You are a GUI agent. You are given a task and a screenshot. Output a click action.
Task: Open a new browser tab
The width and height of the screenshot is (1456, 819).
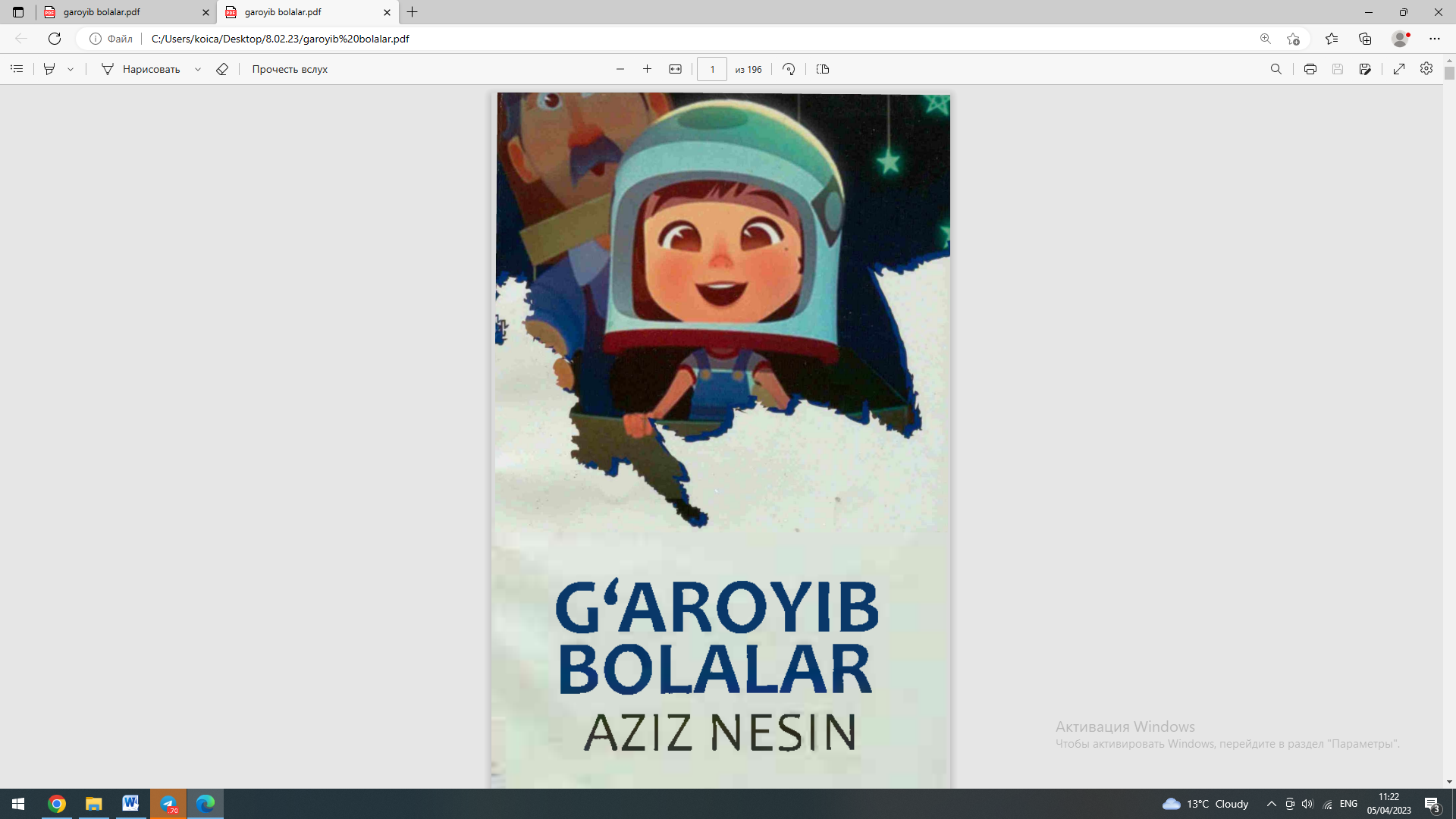413,12
